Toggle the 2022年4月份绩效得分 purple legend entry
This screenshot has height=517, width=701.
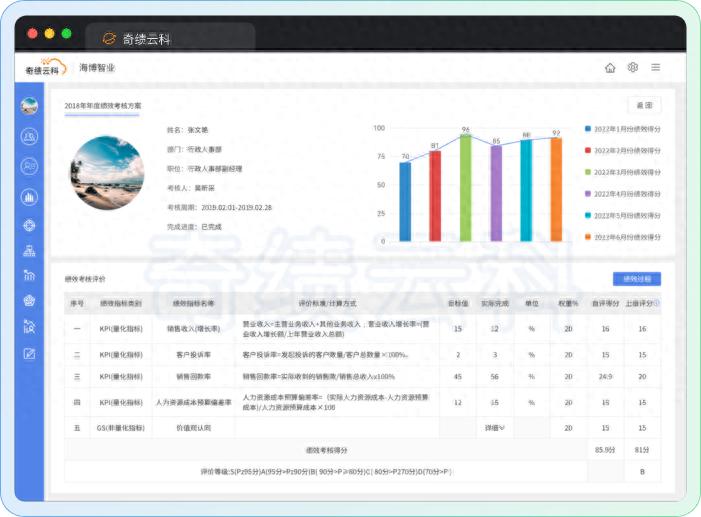pyautogui.click(x=622, y=194)
